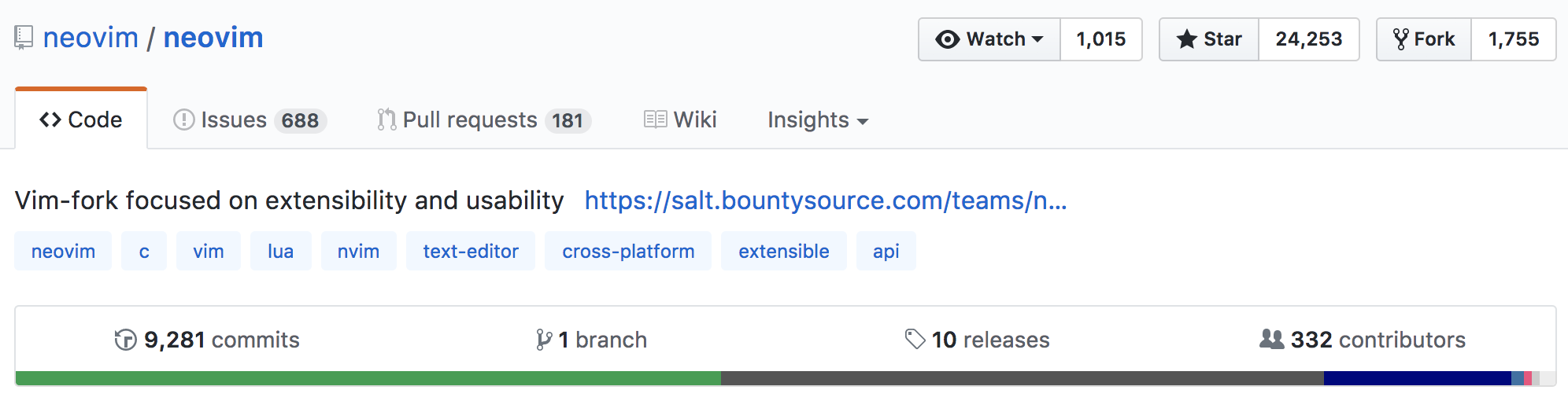Open the extensible topic tag

(x=784, y=251)
